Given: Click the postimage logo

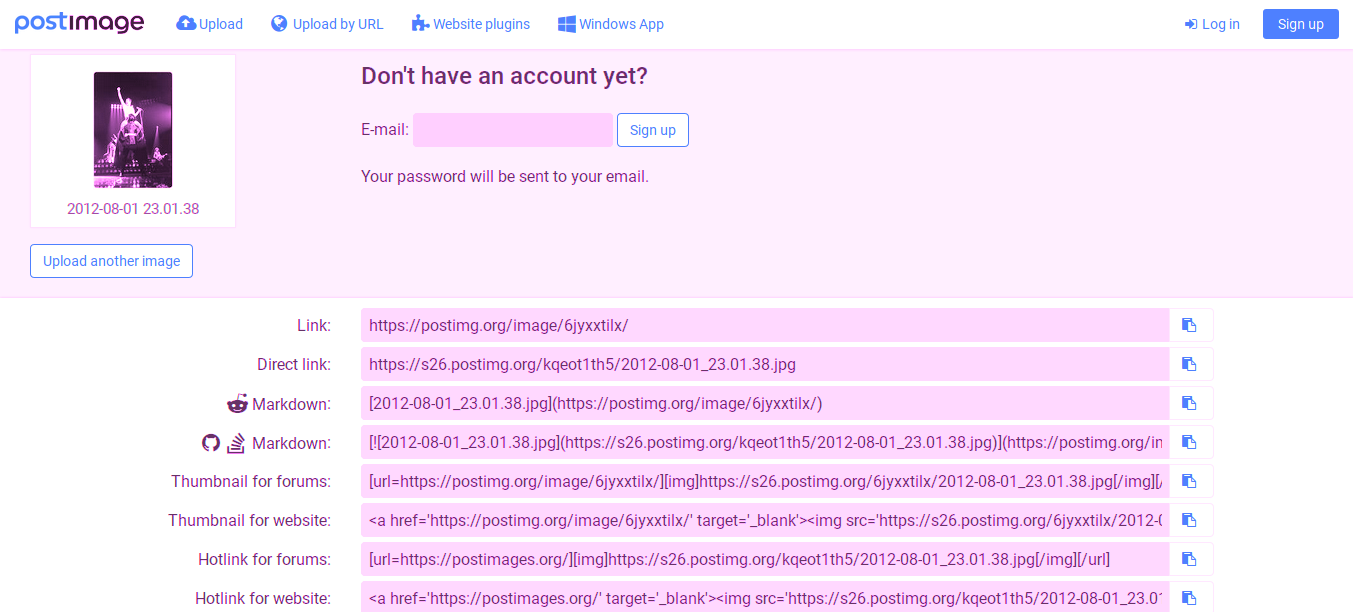Looking at the screenshot, I should [x=79, y=23].
